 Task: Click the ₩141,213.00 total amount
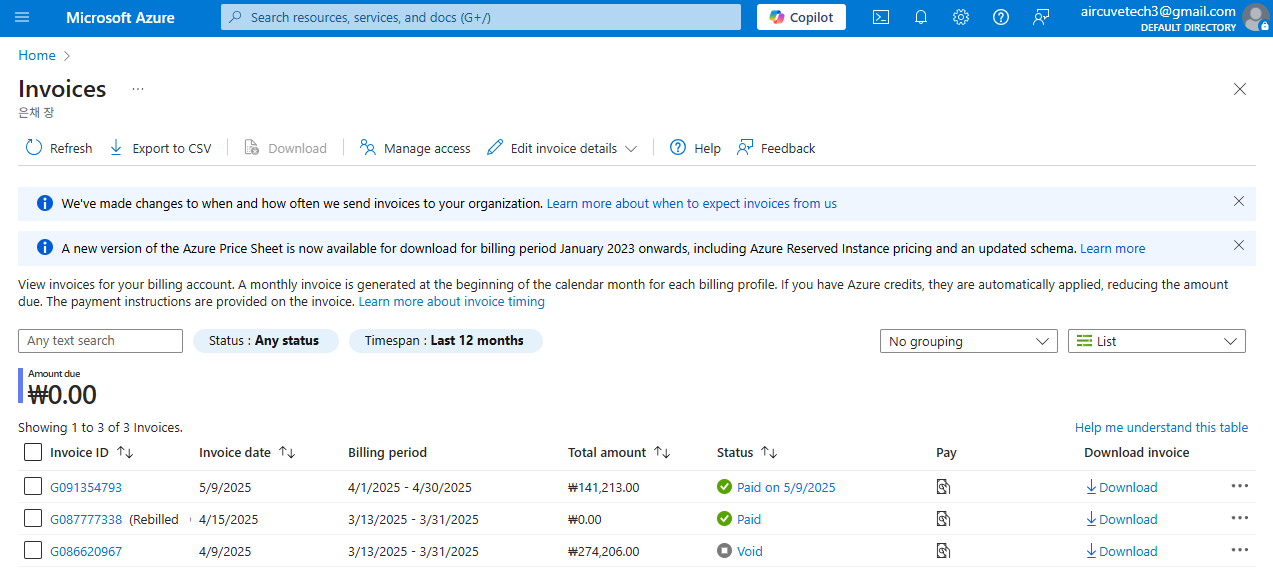603,488
